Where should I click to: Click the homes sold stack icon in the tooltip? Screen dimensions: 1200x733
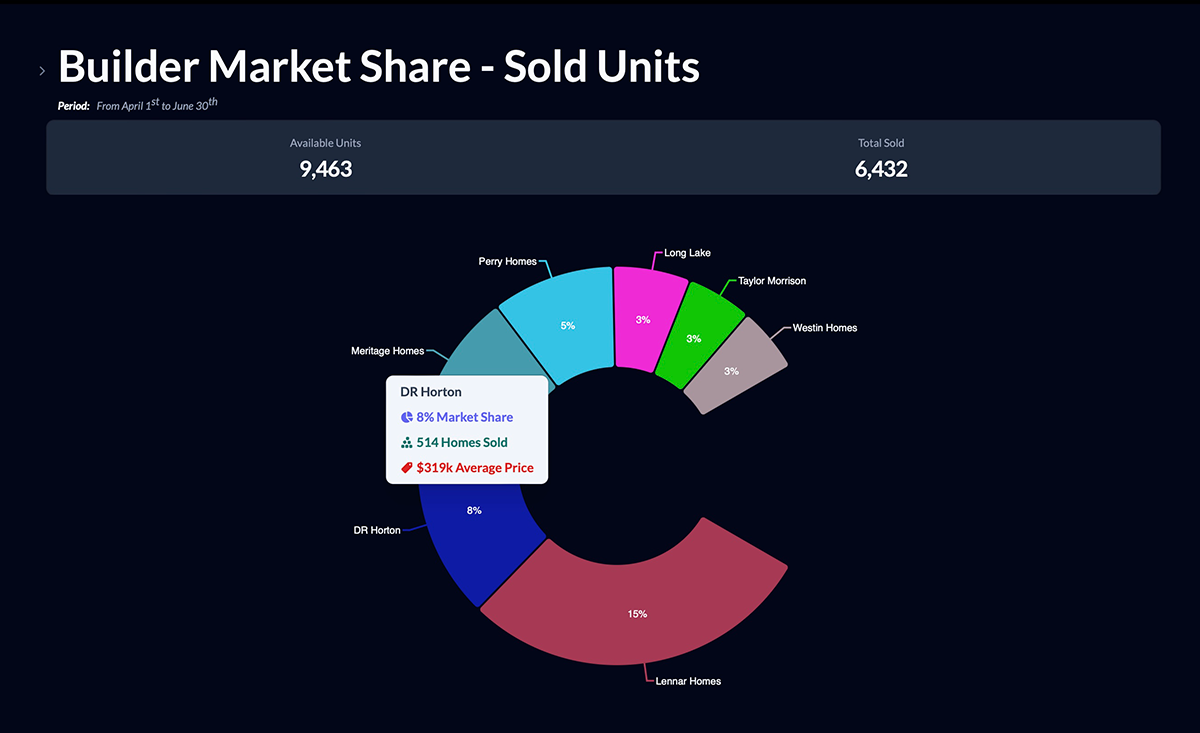point(407,442)
